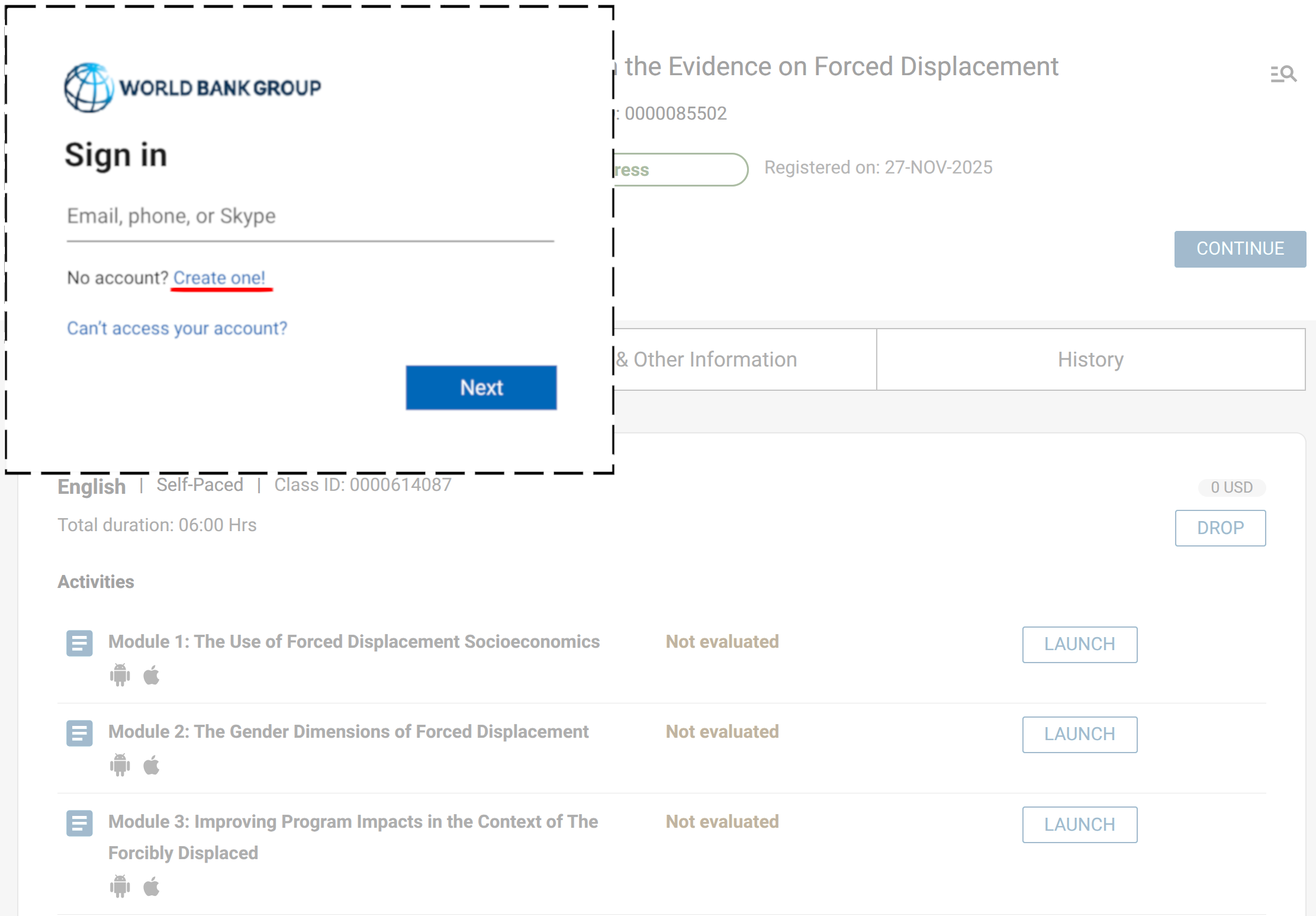This screenshot has width=1316, height=916.
Task: Click Android icon under Module 3
Action: coord(120,886)
